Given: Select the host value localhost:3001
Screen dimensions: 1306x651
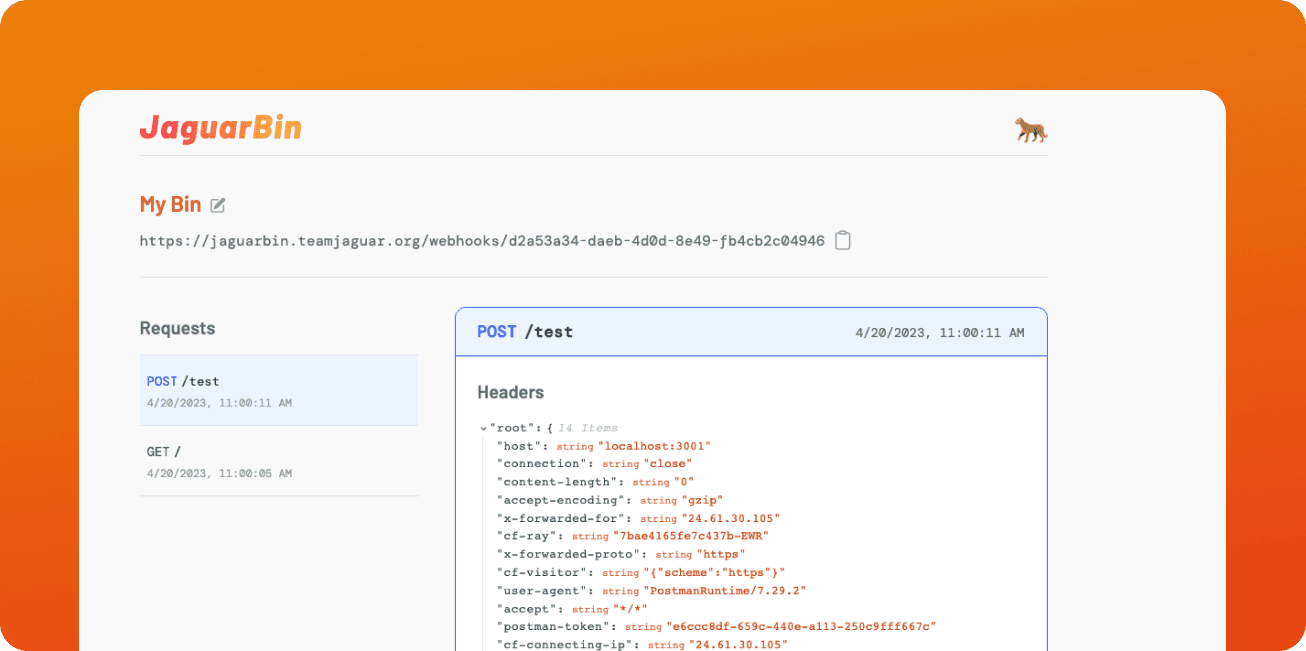Looking at the screenshot, I should (654, 446).
